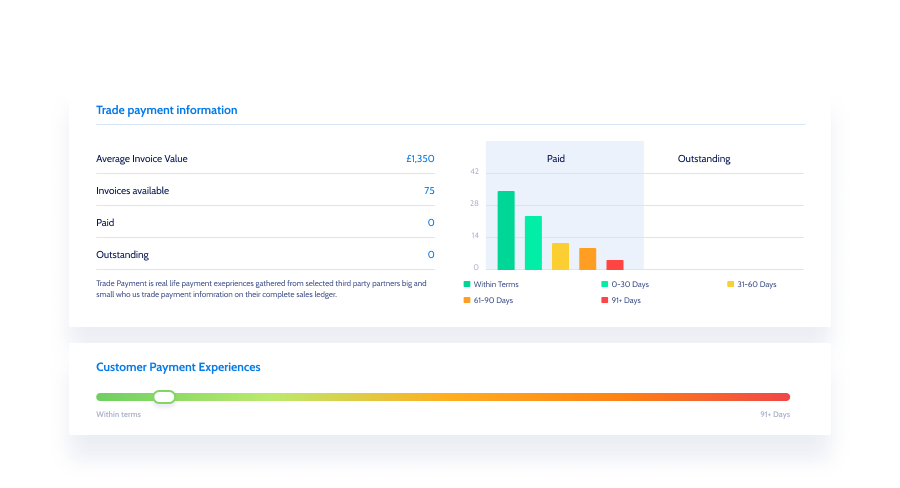Image resolution: width=900 pixels, height=488 pixels.
Task: Click the 0-30 Days legend swatch
Action: pyautogui.click(x=604, y=285)
